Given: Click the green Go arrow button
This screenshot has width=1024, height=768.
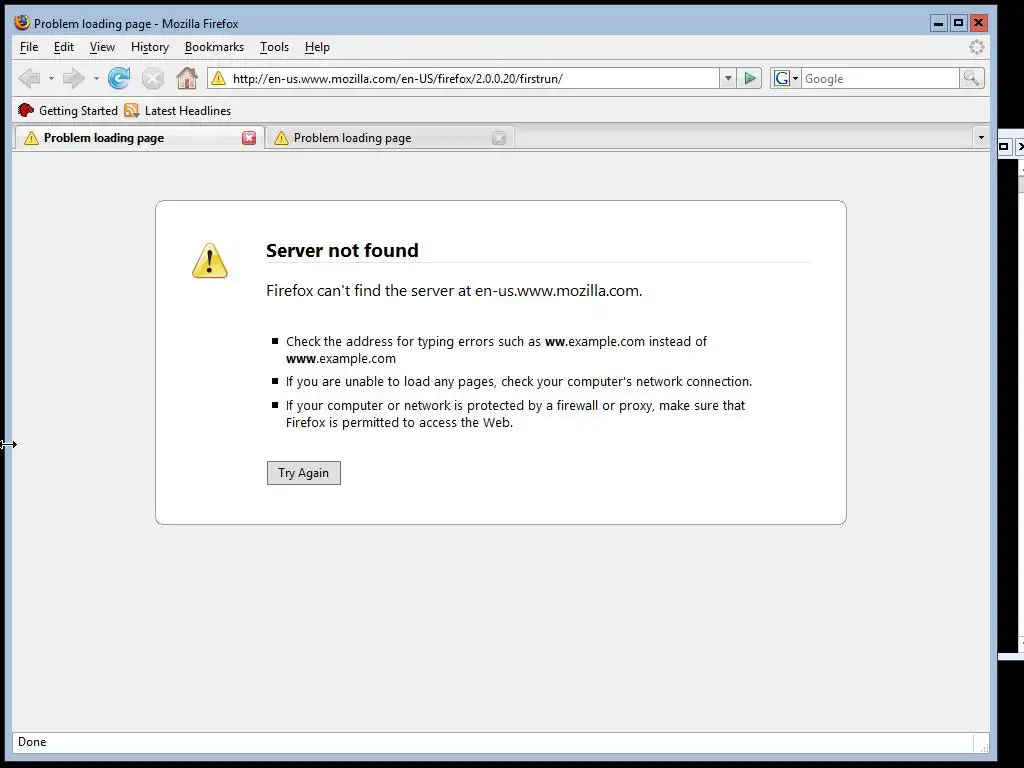Looking at the screenshot, I should pos(750,78).
